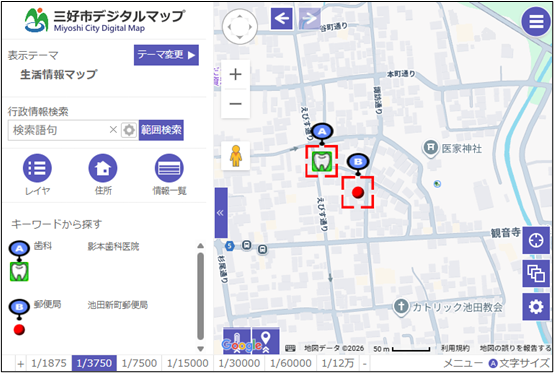Click the scale bar minus button
Screen dimensions: 554x373
[x=364, y=363]
